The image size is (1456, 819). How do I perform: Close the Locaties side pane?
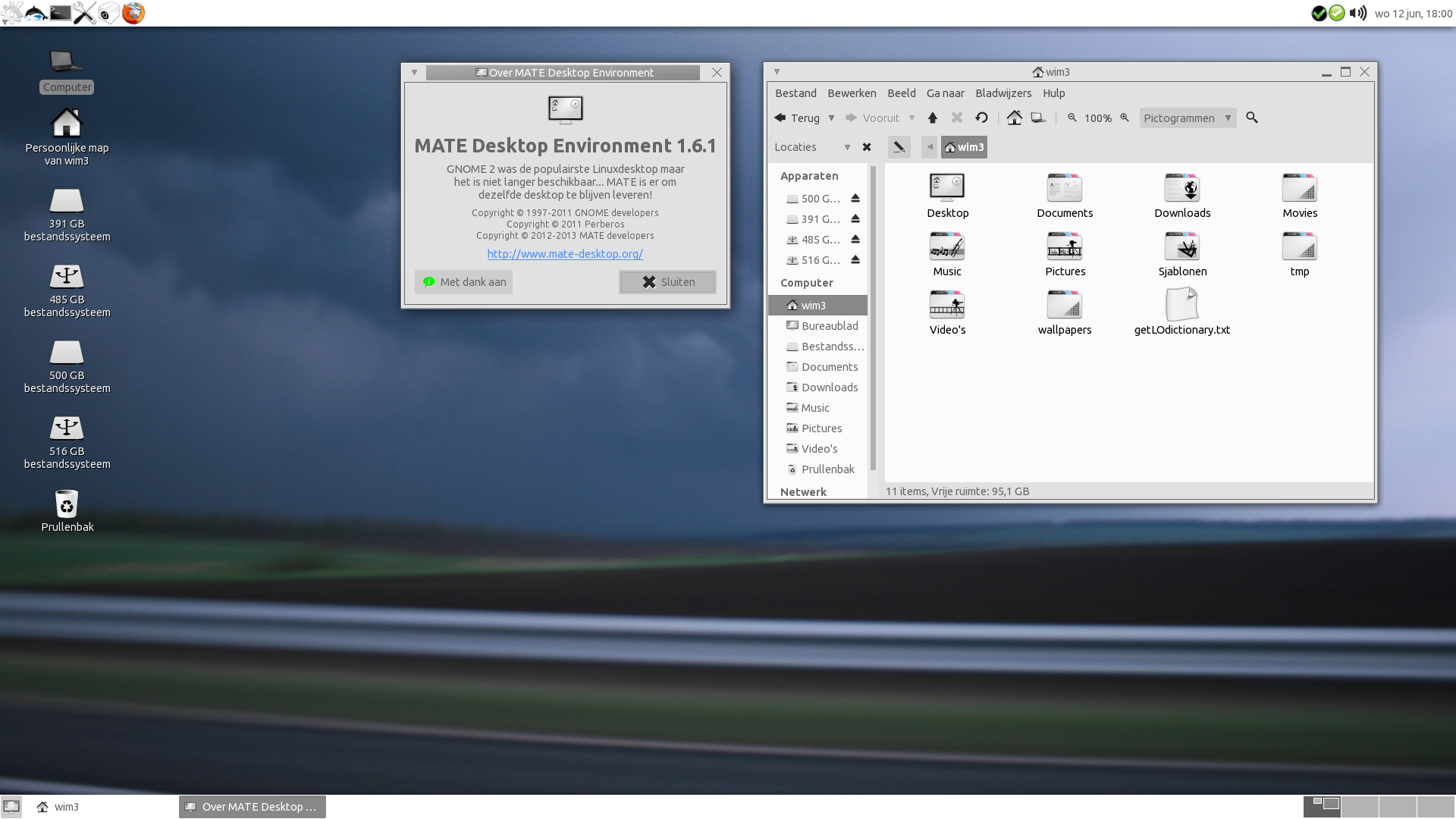(867, 147)
